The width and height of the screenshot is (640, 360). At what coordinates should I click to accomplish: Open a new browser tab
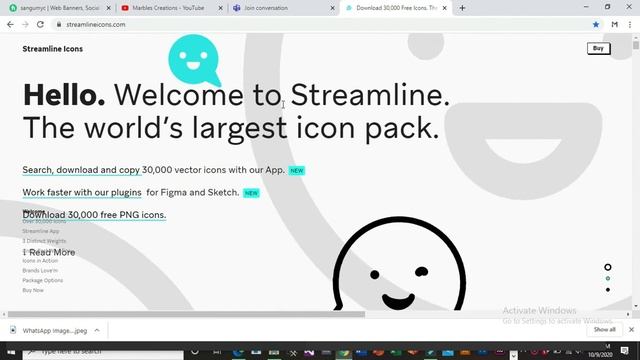pyautogui.click(x=462, y=8)
